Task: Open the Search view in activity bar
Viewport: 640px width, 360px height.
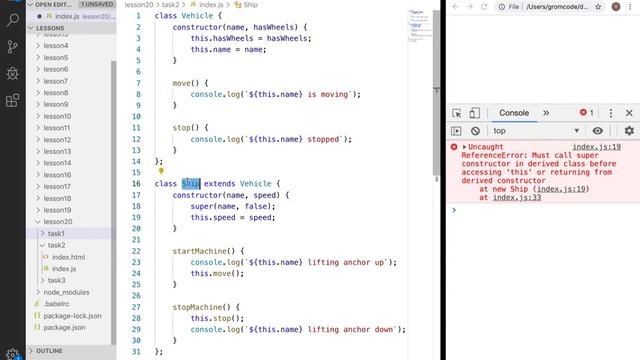Action: pos(13,20)
